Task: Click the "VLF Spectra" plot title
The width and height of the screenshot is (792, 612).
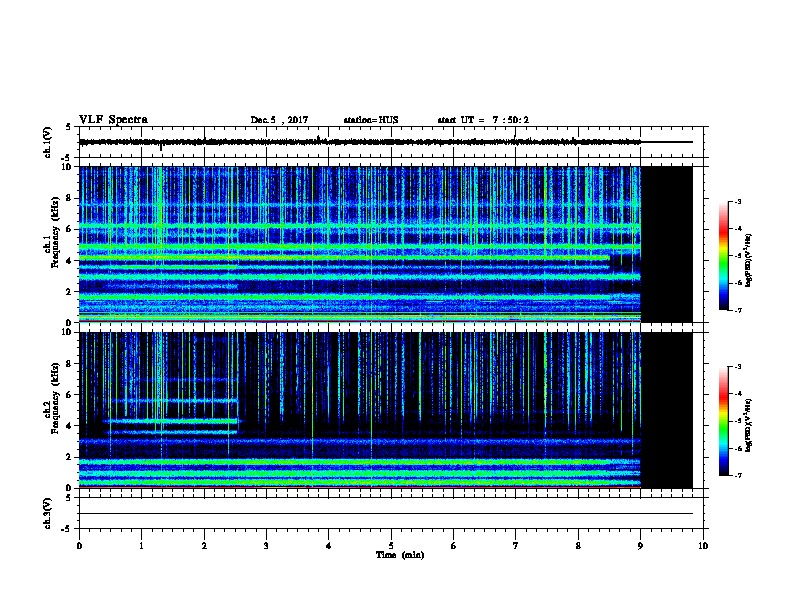Action: (113, 120)
